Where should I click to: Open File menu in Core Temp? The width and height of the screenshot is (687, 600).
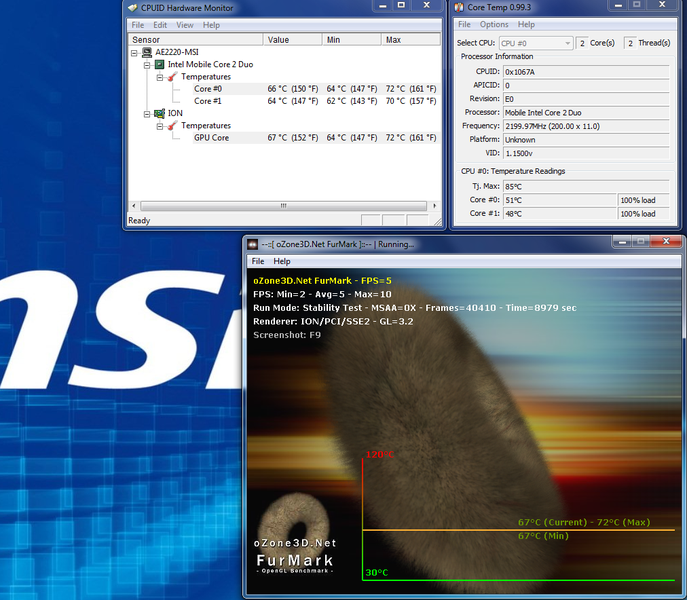point(464,25)
